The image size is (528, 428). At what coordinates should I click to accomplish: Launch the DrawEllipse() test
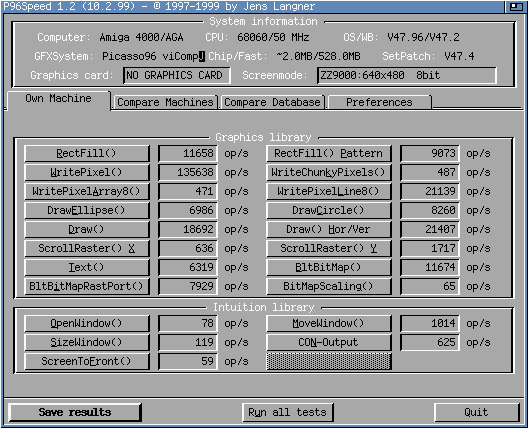click(87, 210)
